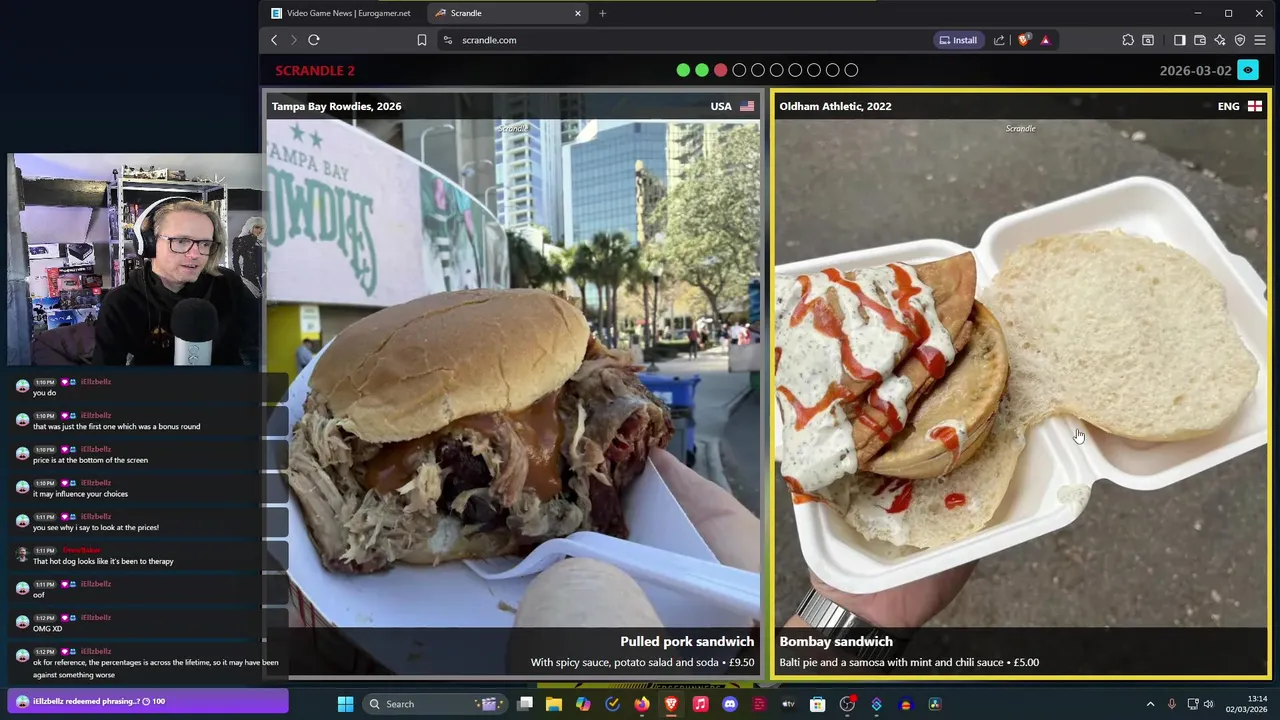This screenshot has width=1280, height=720.
Task: Click the USA flag on left card
Action: 747,106
